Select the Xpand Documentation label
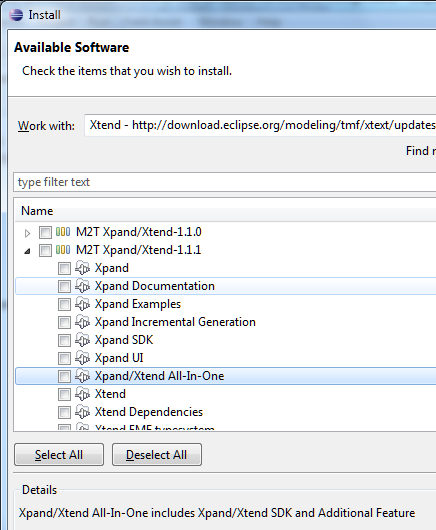The width and height of the screenshot is (436, 530). point(155,286)
